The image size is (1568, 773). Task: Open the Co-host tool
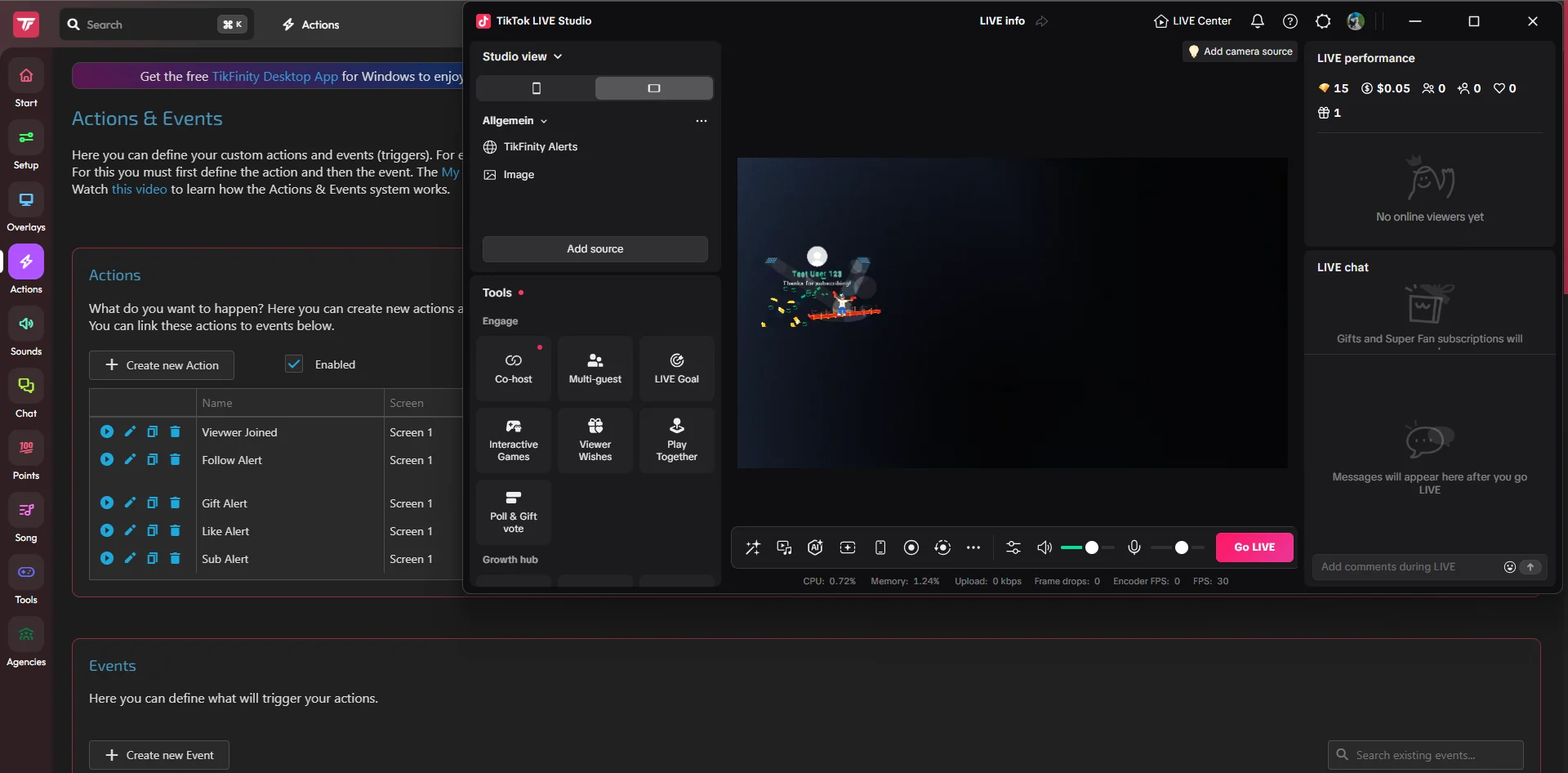pyautogui.click(x=514, y=369)
